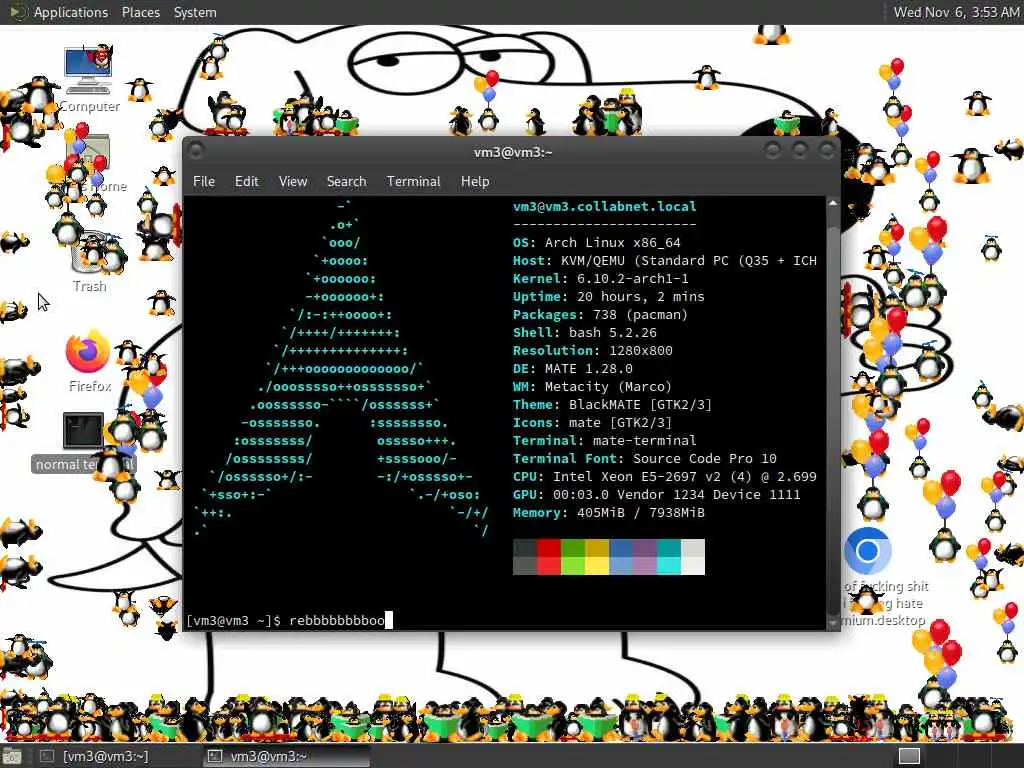Click the Packages: 738 (pacman) line

600,315
